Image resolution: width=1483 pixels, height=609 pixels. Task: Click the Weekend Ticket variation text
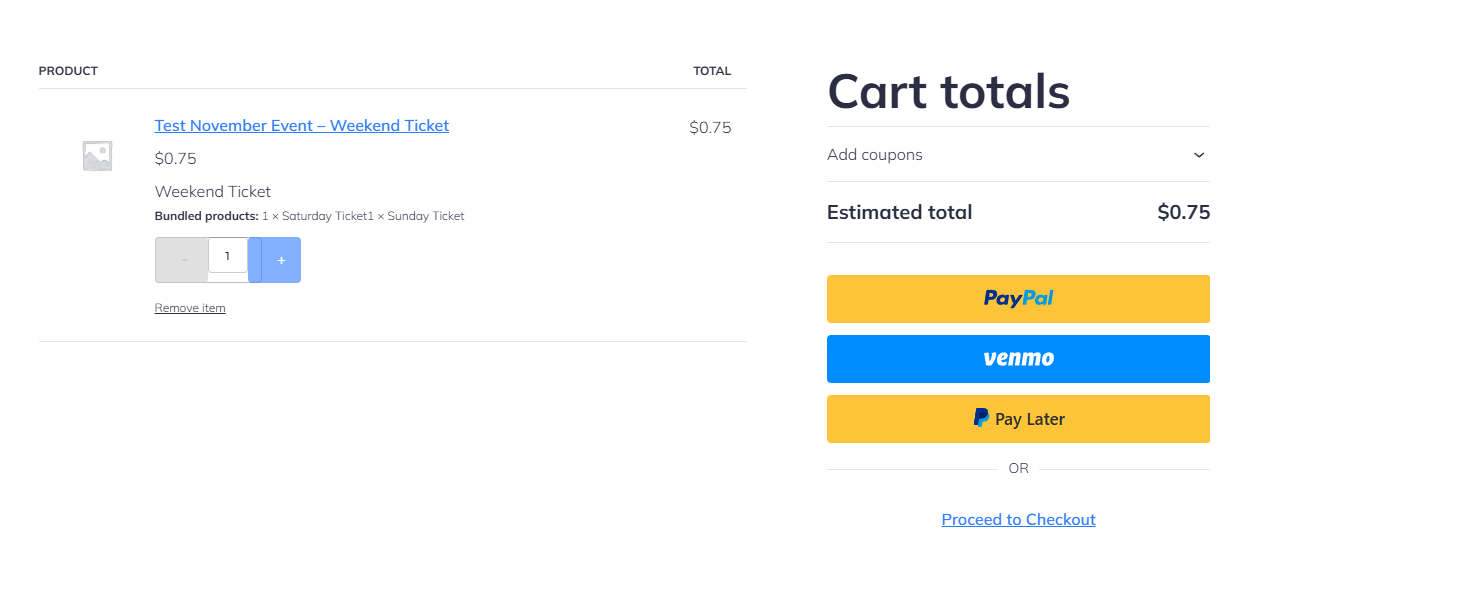point(213,192)
